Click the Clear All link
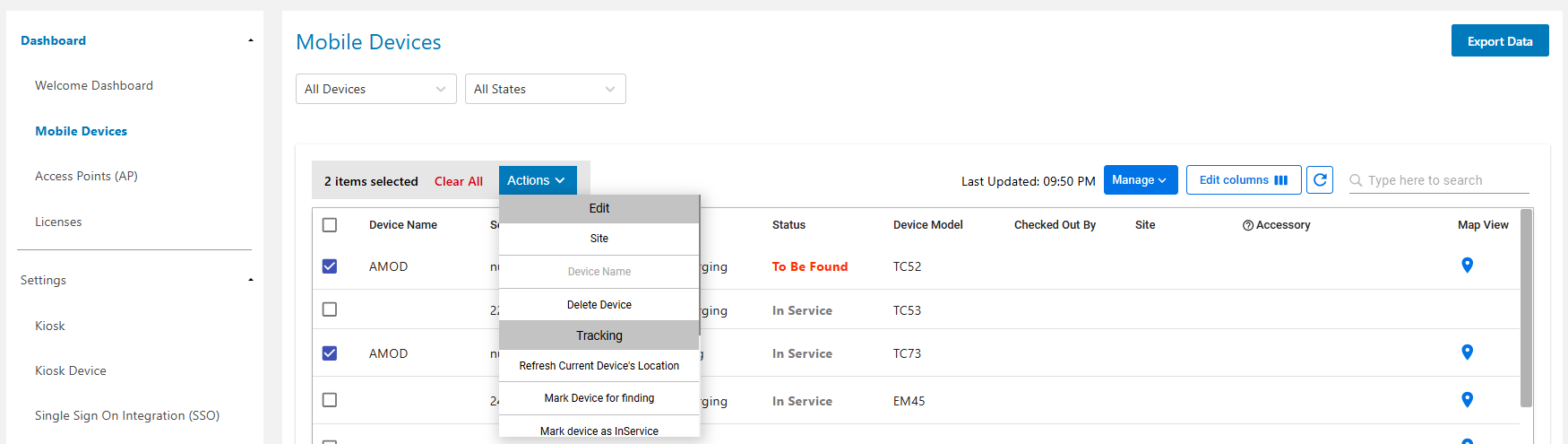The height and width of the screenshot is (444, 1568). [458, 181]
